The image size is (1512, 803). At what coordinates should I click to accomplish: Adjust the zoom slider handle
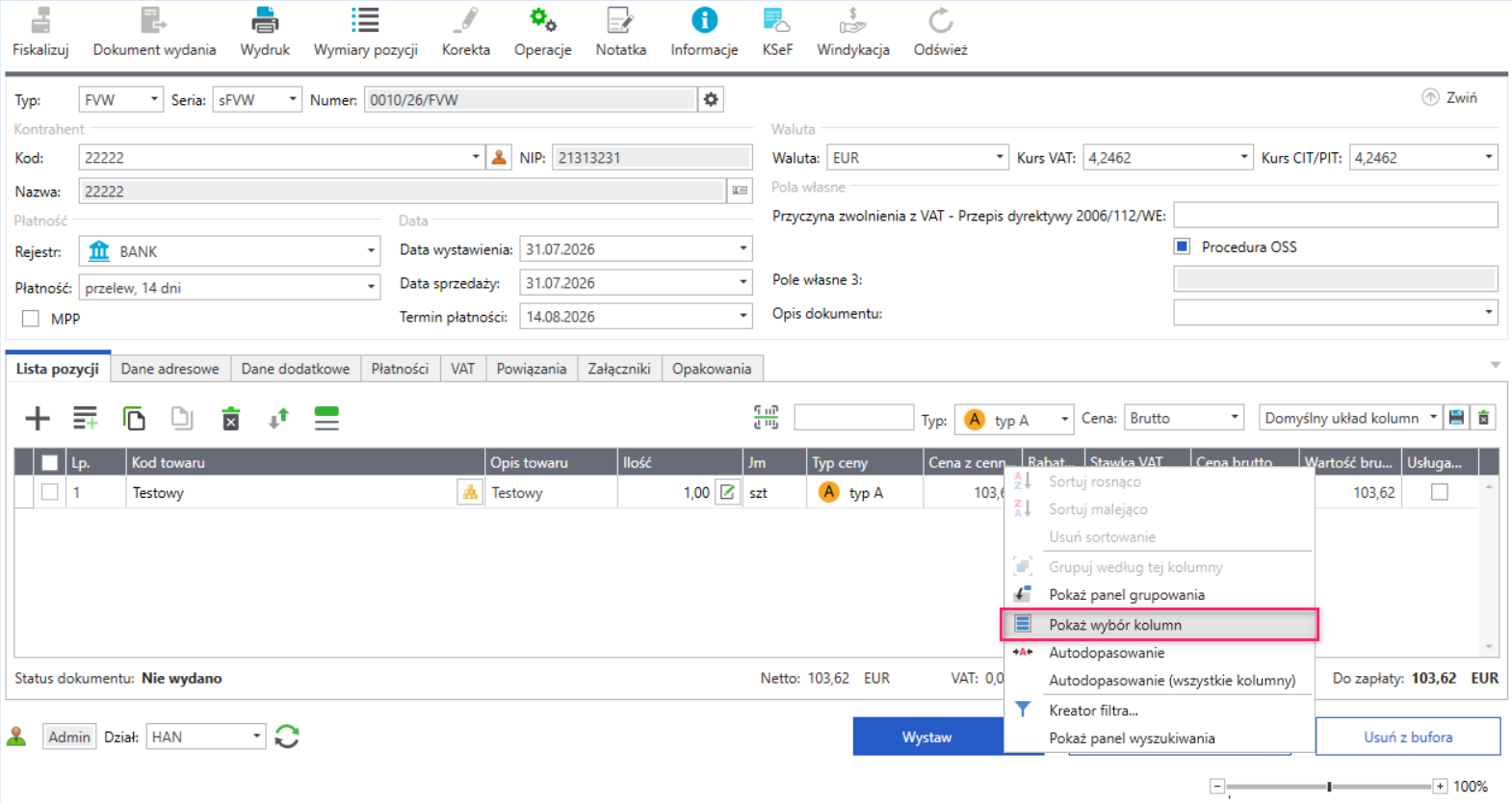tap(1329, 787)
